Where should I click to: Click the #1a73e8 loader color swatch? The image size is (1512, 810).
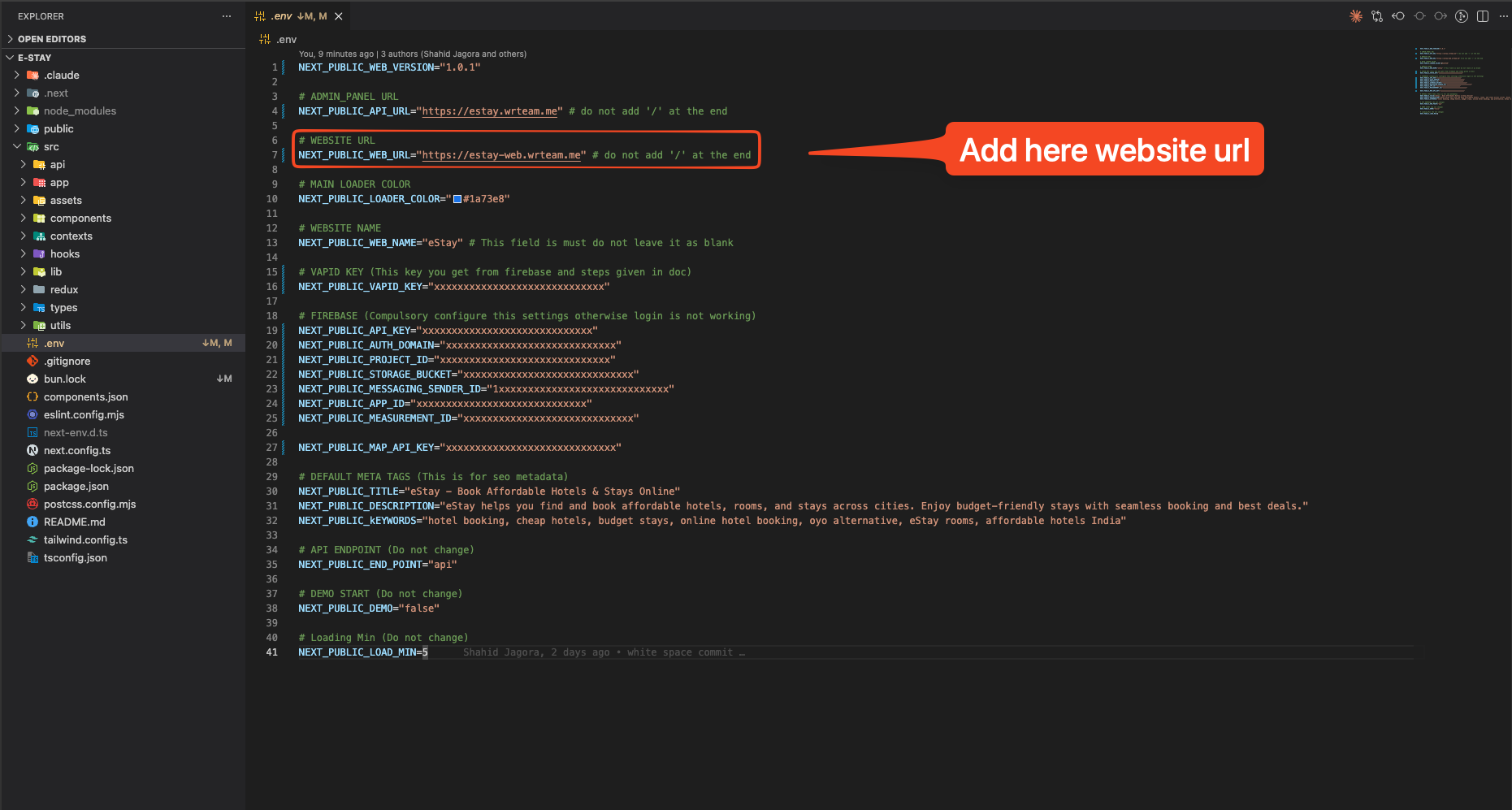pyautogui.click(x=457, y=199)
